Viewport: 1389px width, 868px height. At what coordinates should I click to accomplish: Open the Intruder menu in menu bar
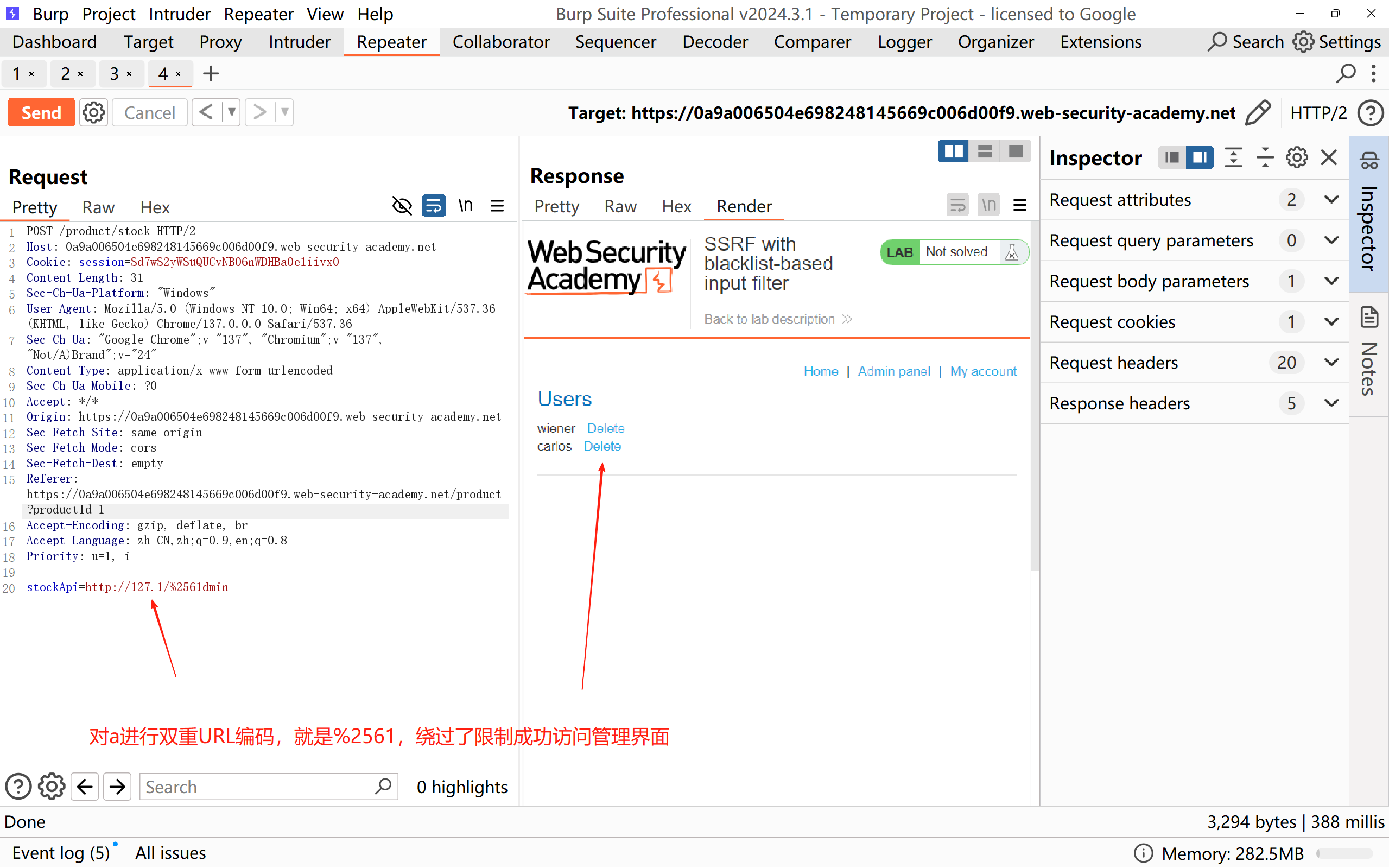[179, 14]
